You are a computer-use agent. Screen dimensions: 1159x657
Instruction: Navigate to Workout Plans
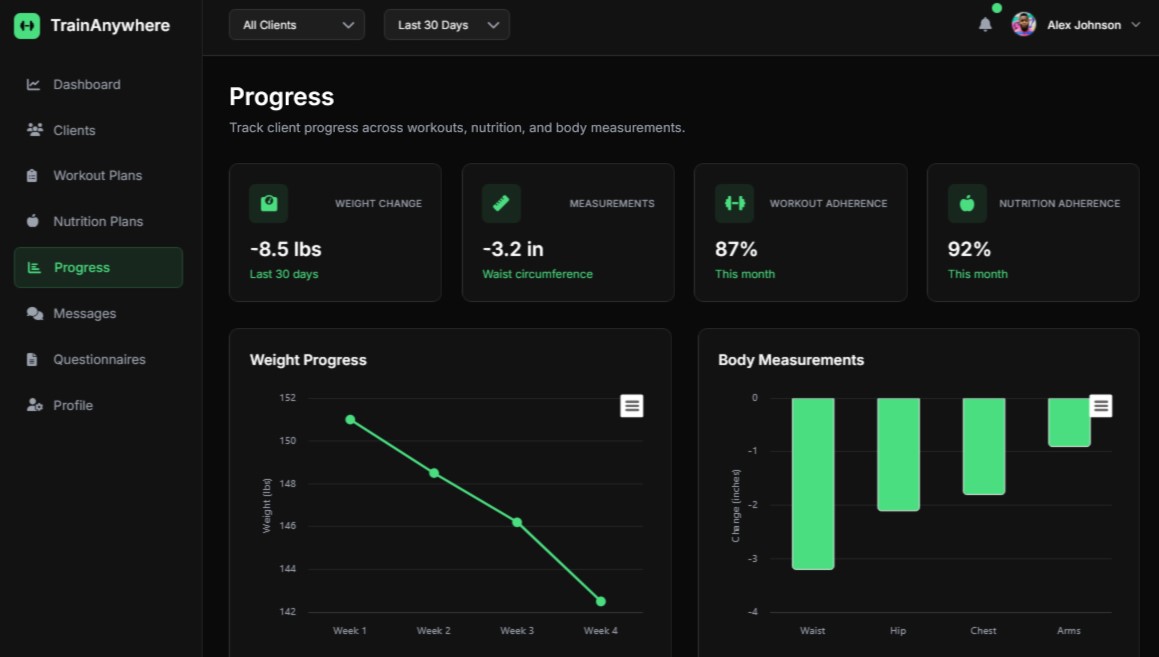97,176
